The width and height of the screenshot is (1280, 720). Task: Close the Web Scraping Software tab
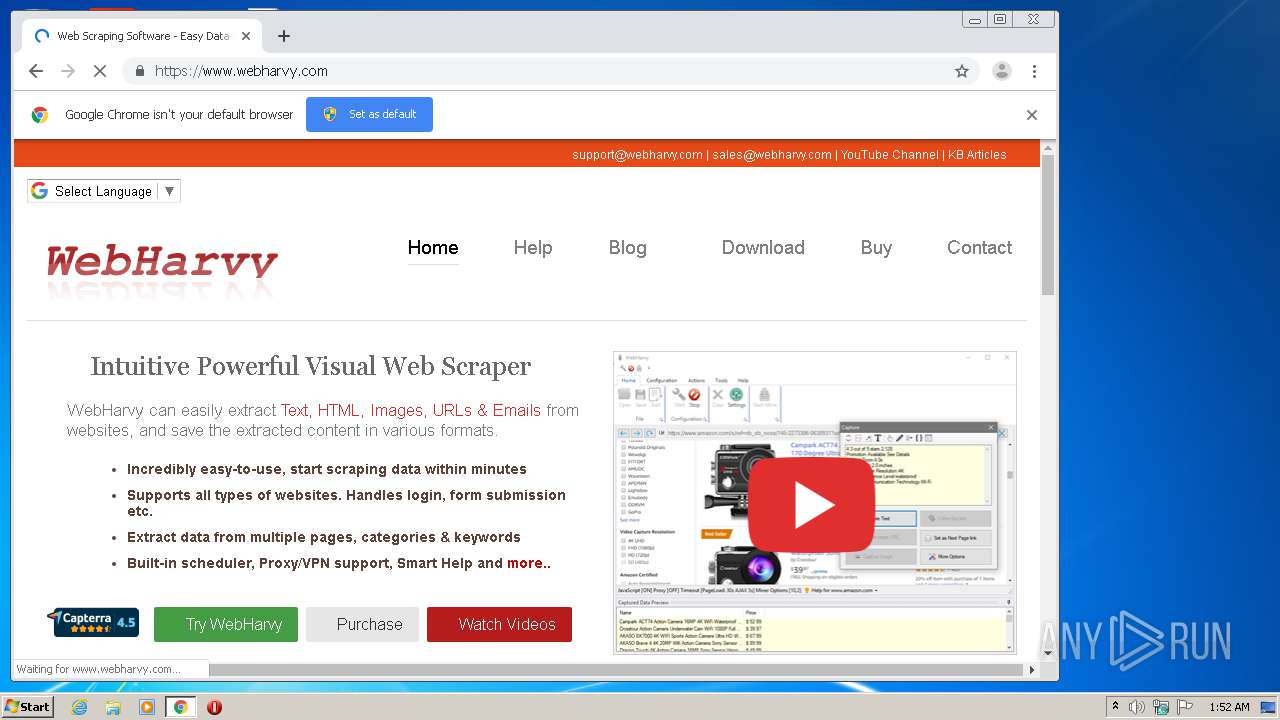pos(246,36)
